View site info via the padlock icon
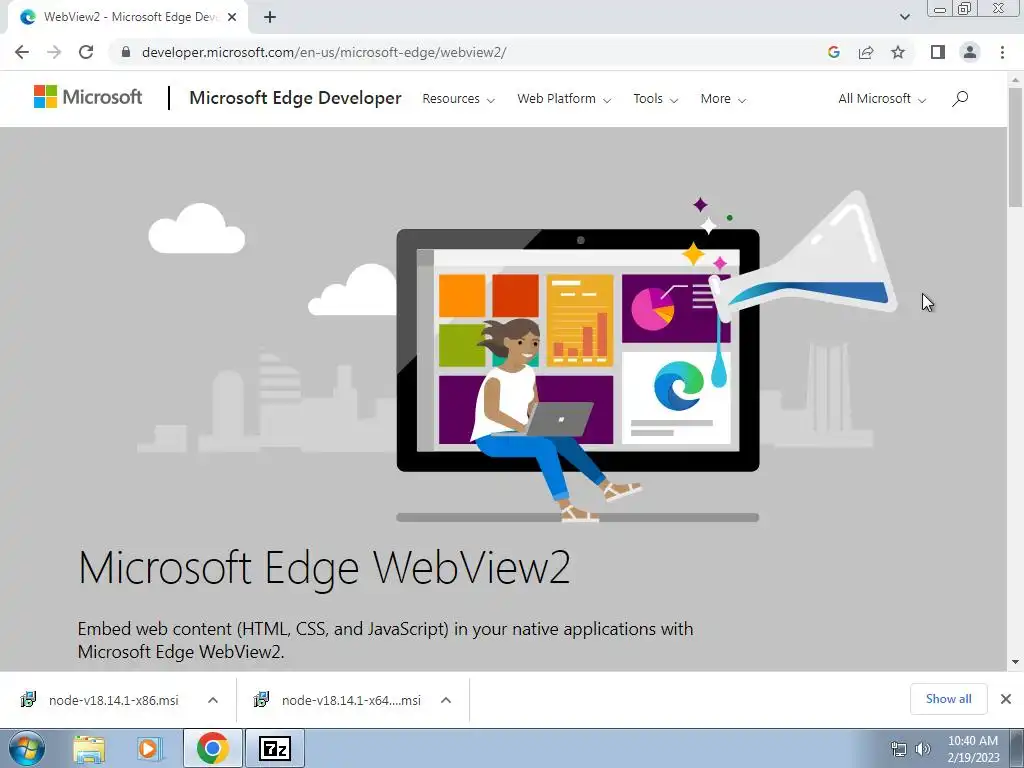Viewport: 1024px width, 768px height. tap(126, 52)
